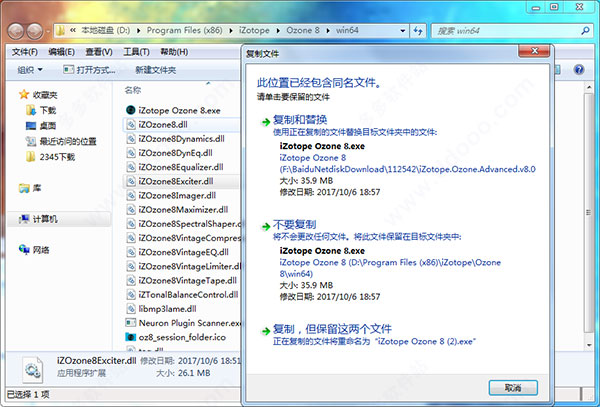Click the libmp3lame.dll file icon

131,309
